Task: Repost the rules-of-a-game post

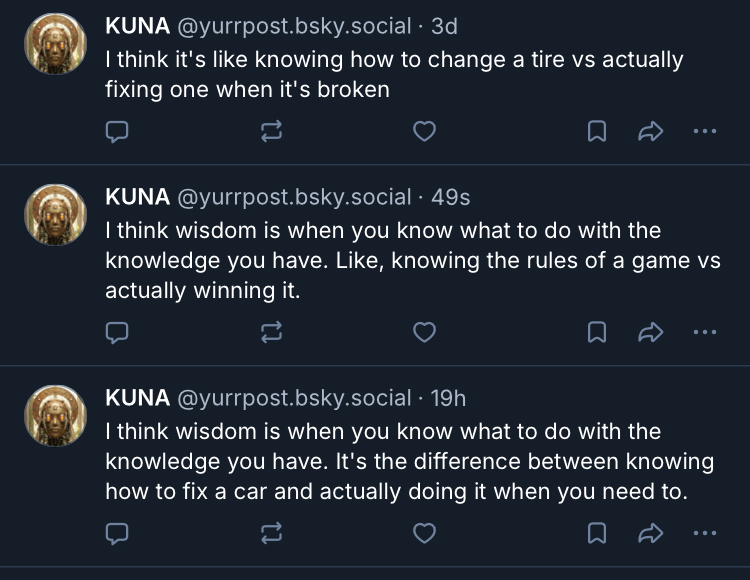Action: click(271, 332)
